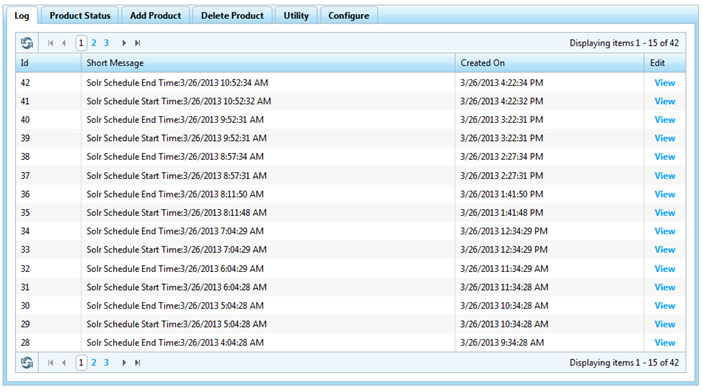Select message 'Solr Schedule End Time:3/26/2013 9:52:31 AM'
703x392 pixels.
click(175, 120)
